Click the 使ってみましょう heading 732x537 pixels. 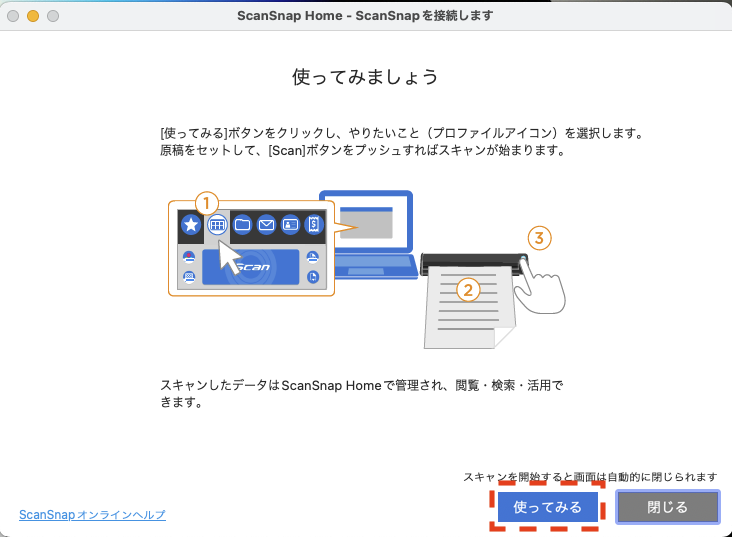coord(366,77)
